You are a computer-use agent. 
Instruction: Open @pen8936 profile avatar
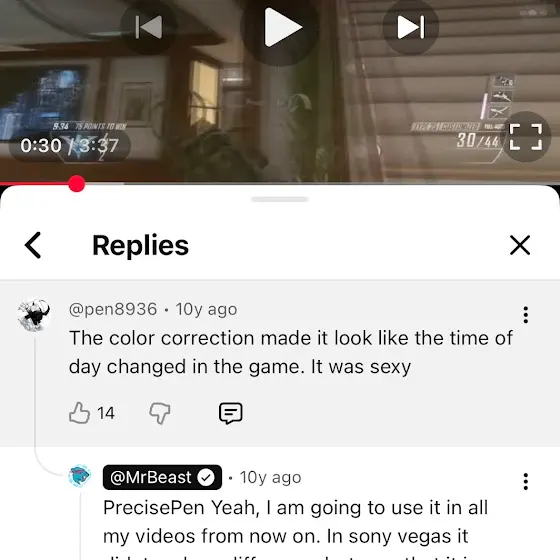pyautogui.click(x=34, y=314)
